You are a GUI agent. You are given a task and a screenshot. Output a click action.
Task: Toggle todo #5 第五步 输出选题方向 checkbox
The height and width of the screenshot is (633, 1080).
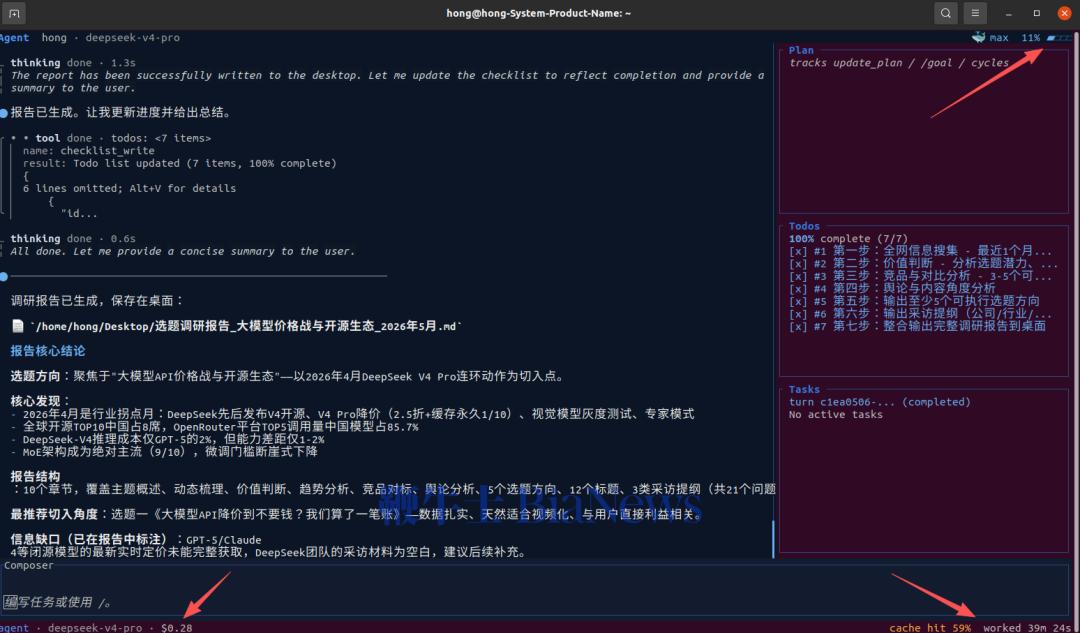pyautogui.click(x=798, y=301)
